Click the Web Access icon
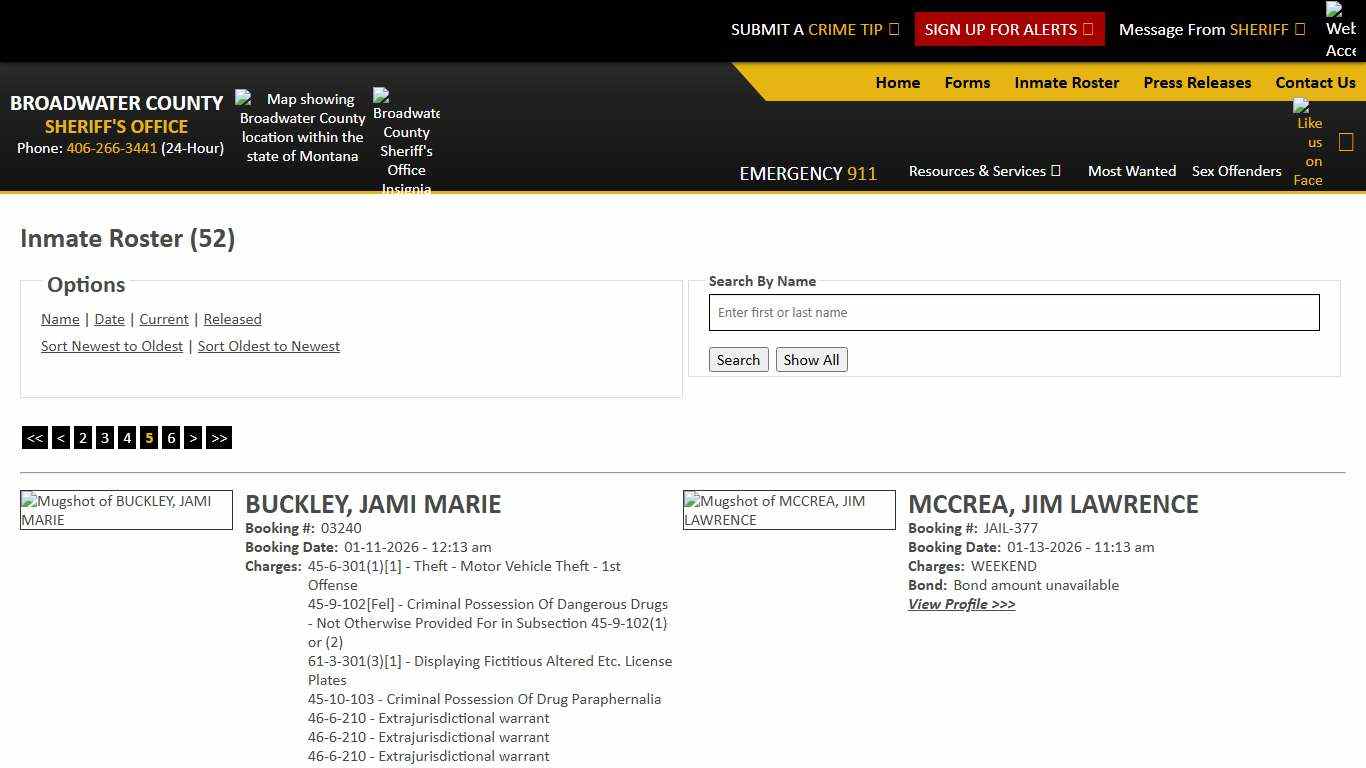The height and width of the screenshot is (768, 1366). tap(1340, 29)
